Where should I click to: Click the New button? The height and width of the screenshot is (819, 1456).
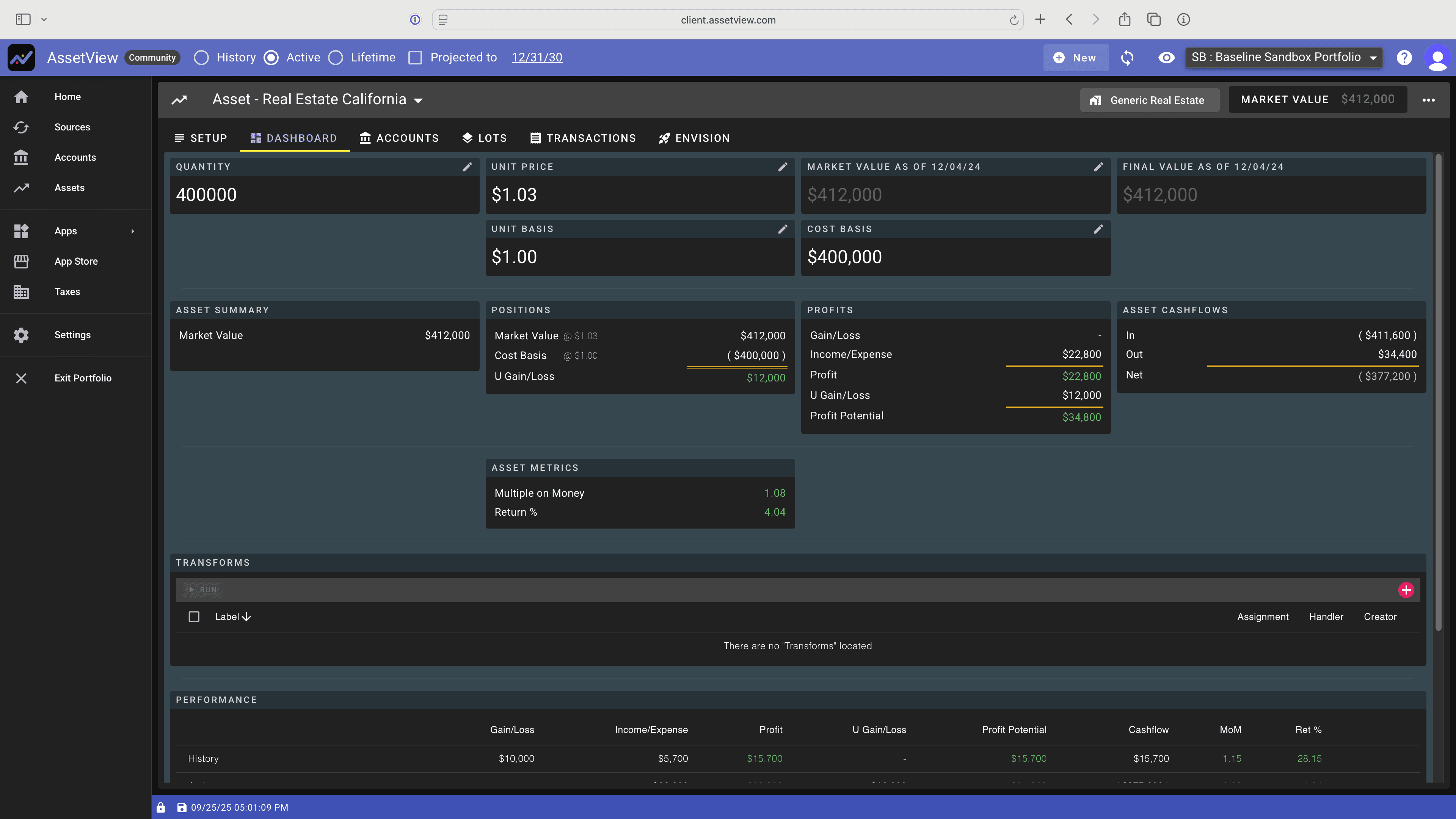coord(1075,57)
